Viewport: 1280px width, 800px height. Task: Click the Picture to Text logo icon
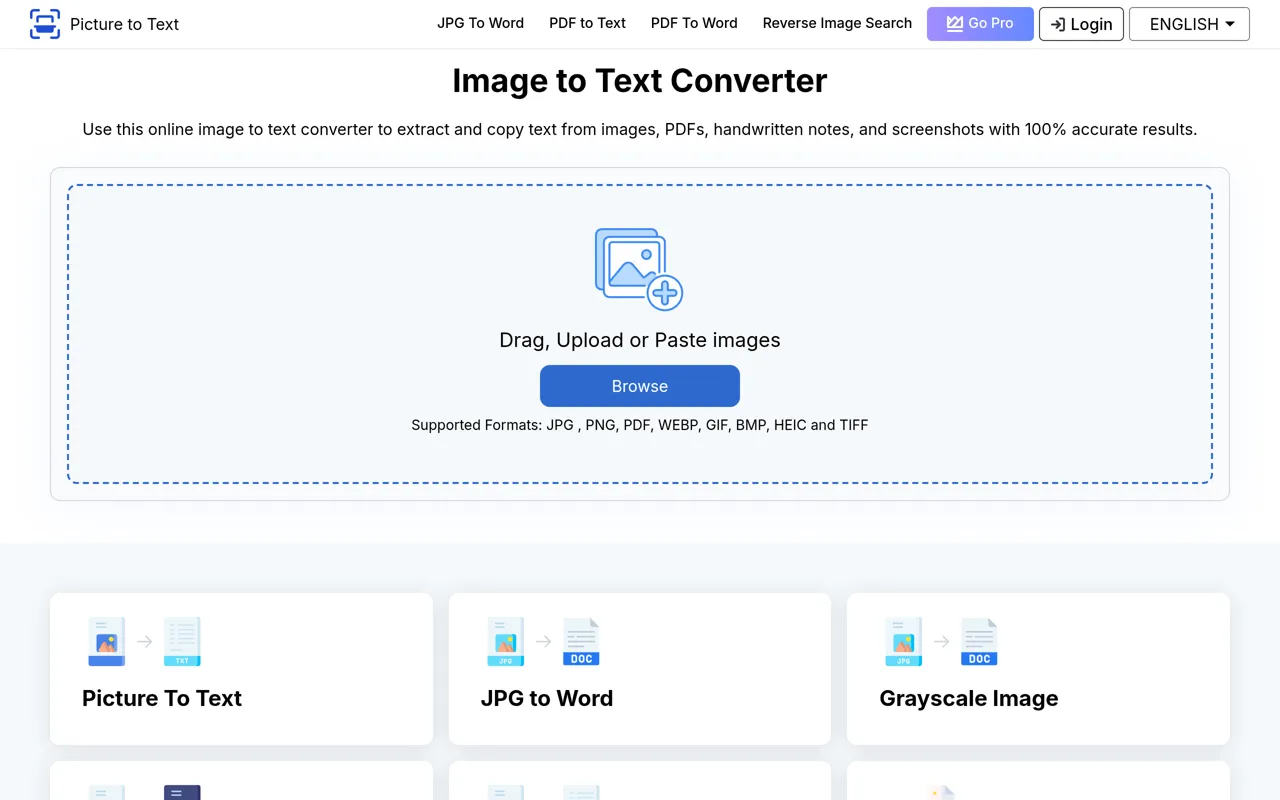(x=45, y=24)
